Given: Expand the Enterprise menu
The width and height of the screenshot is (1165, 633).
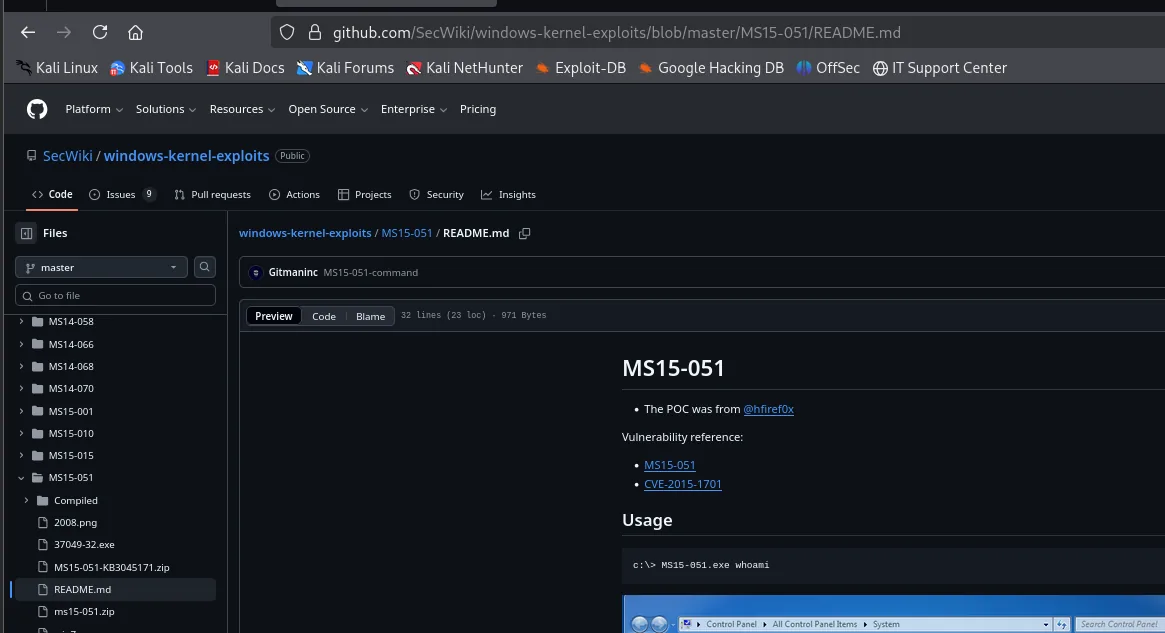Looking at the screenshot, I should click(414, 109).
